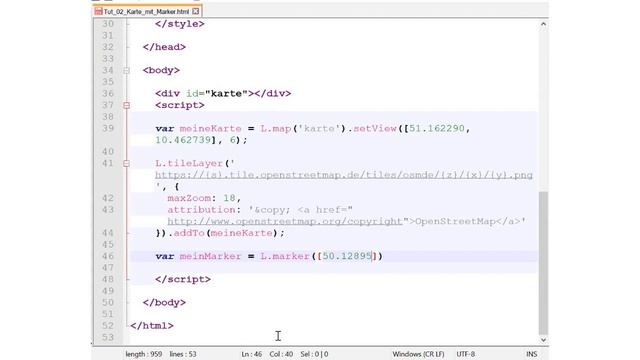Select the Tut_02_Karte_mit_Marker.html file tab
The height and width of the screenshot is (360, 640).
coord(147,11)
